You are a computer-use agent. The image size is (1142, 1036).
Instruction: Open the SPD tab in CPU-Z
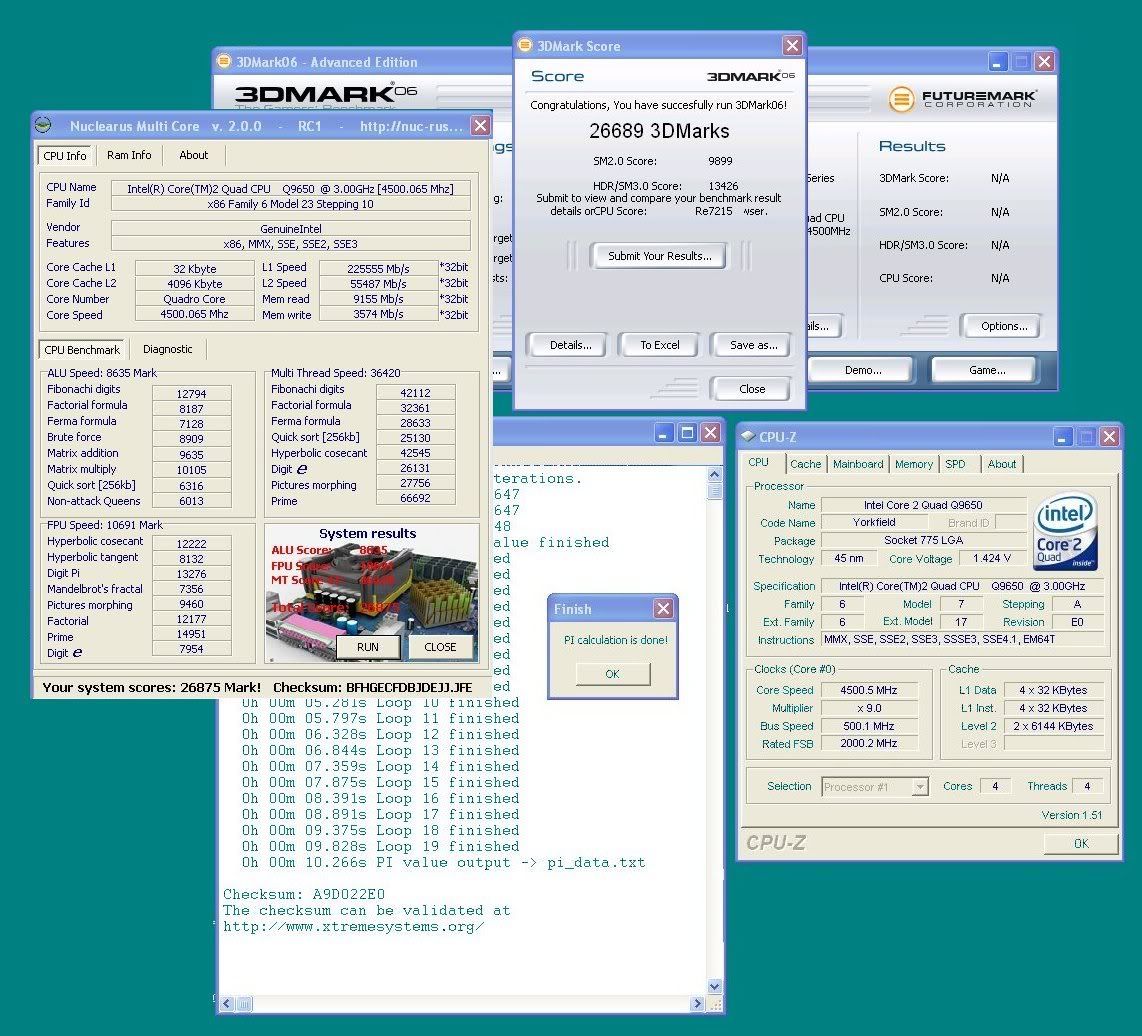click(x=955, y=464)
